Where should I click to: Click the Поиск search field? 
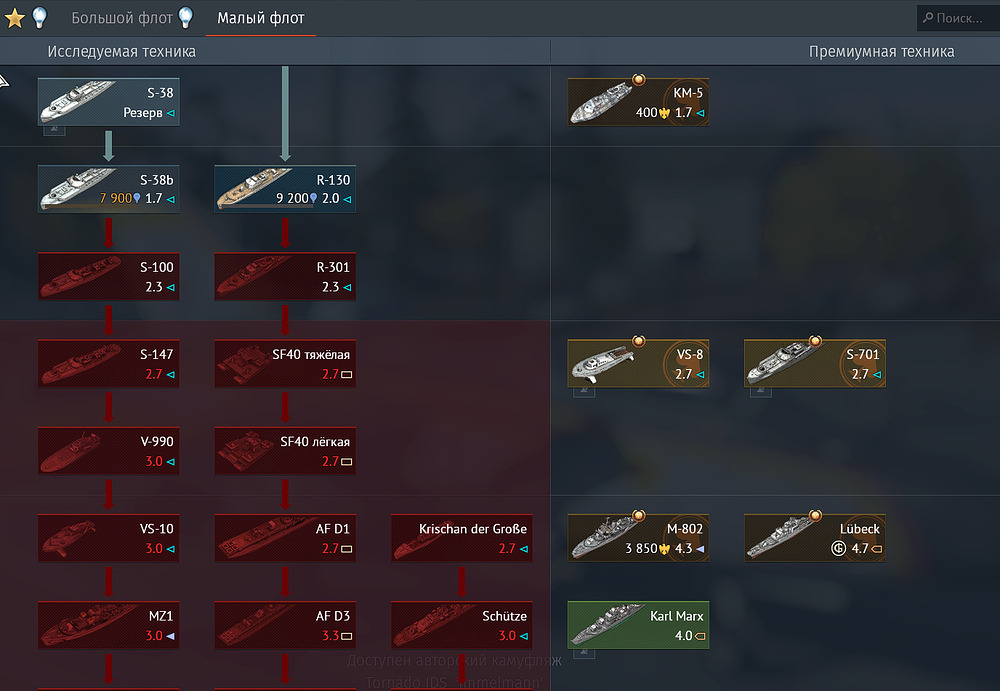tap(958, 18)
